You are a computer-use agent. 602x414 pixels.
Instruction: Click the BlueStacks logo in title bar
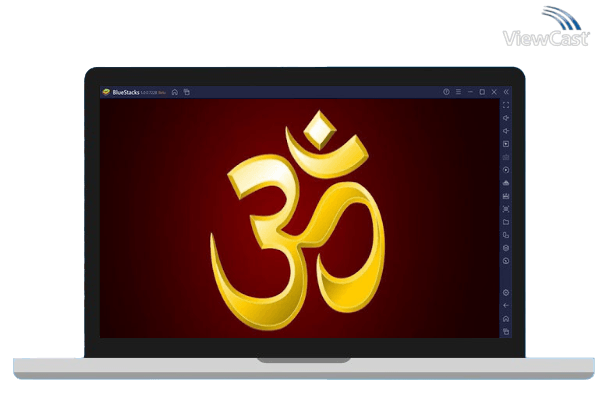tap(106, 92)
